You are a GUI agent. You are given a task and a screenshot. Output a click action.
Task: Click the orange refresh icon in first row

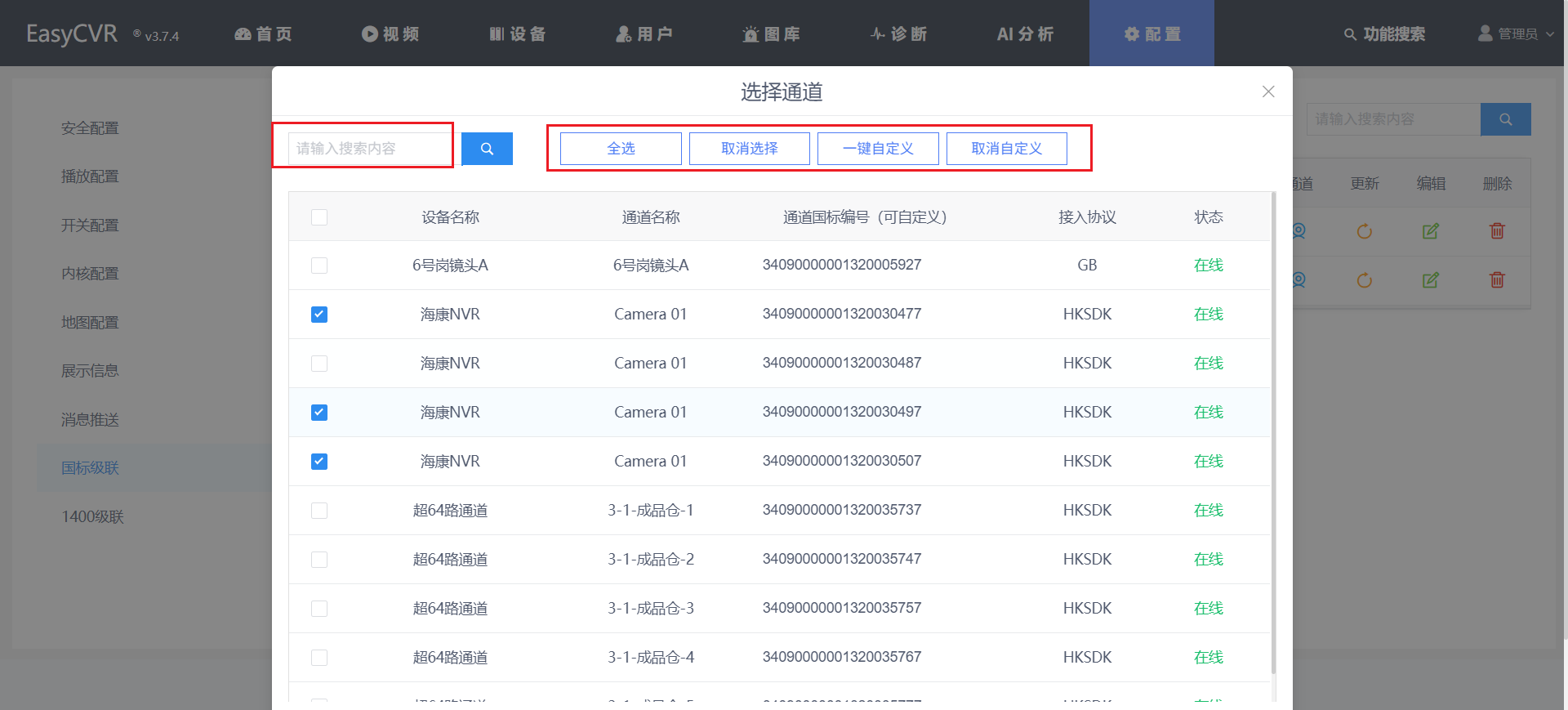1364,231
